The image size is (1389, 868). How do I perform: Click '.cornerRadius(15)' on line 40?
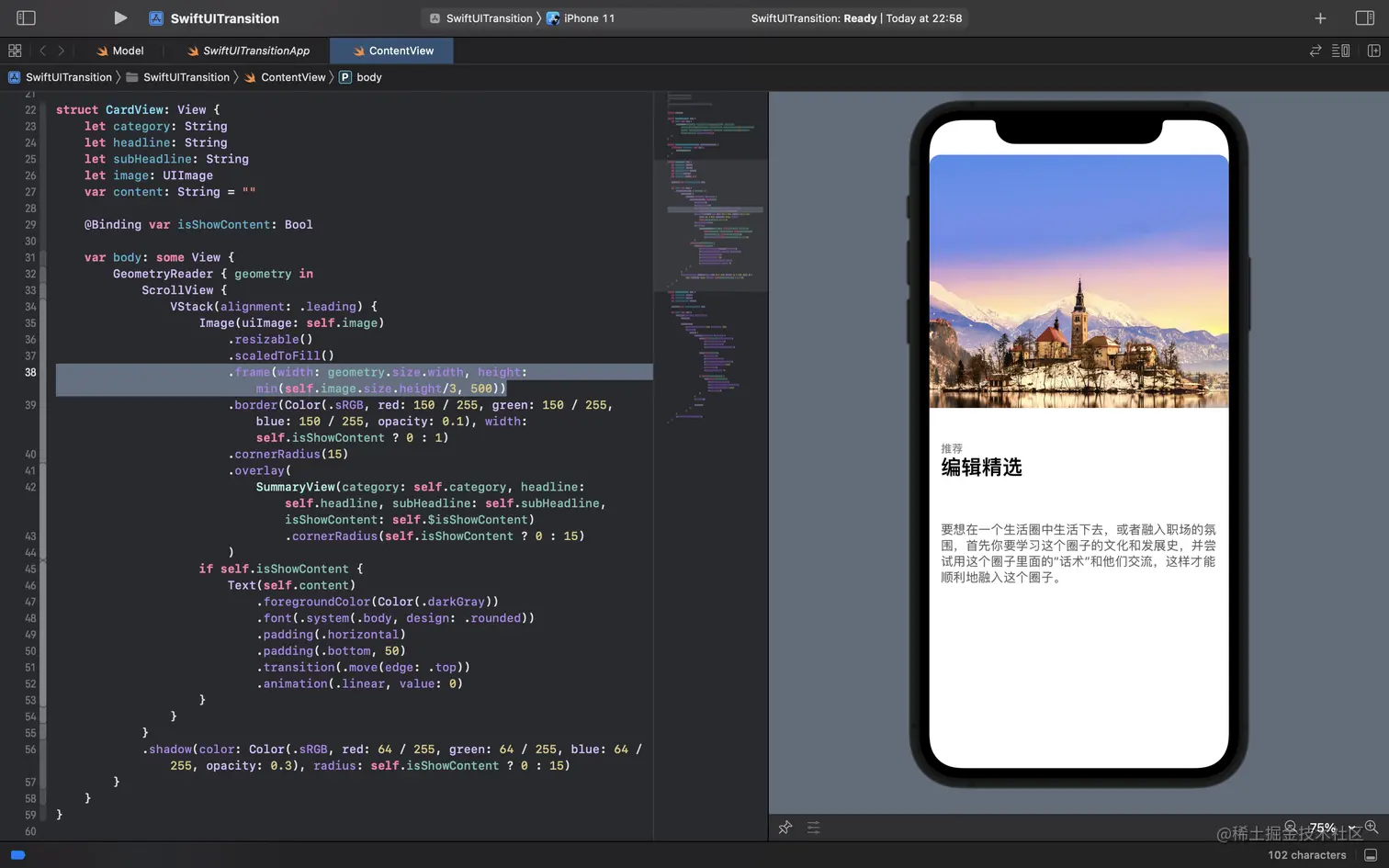tap(288, 454)
